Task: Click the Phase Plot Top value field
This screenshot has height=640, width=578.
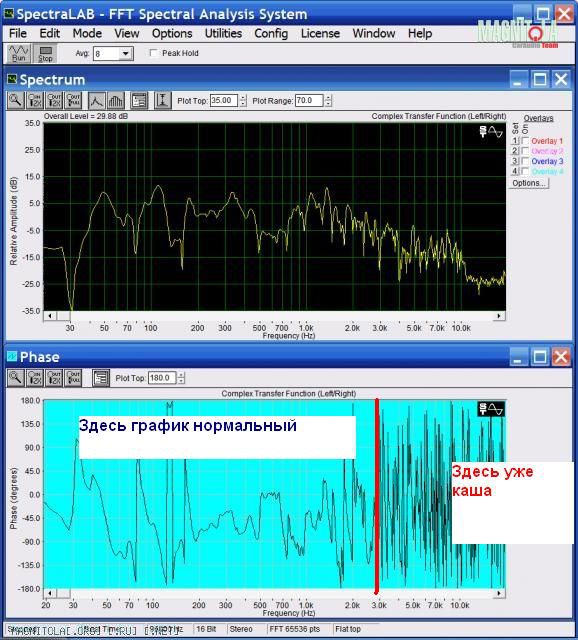Action: (162, 378)
